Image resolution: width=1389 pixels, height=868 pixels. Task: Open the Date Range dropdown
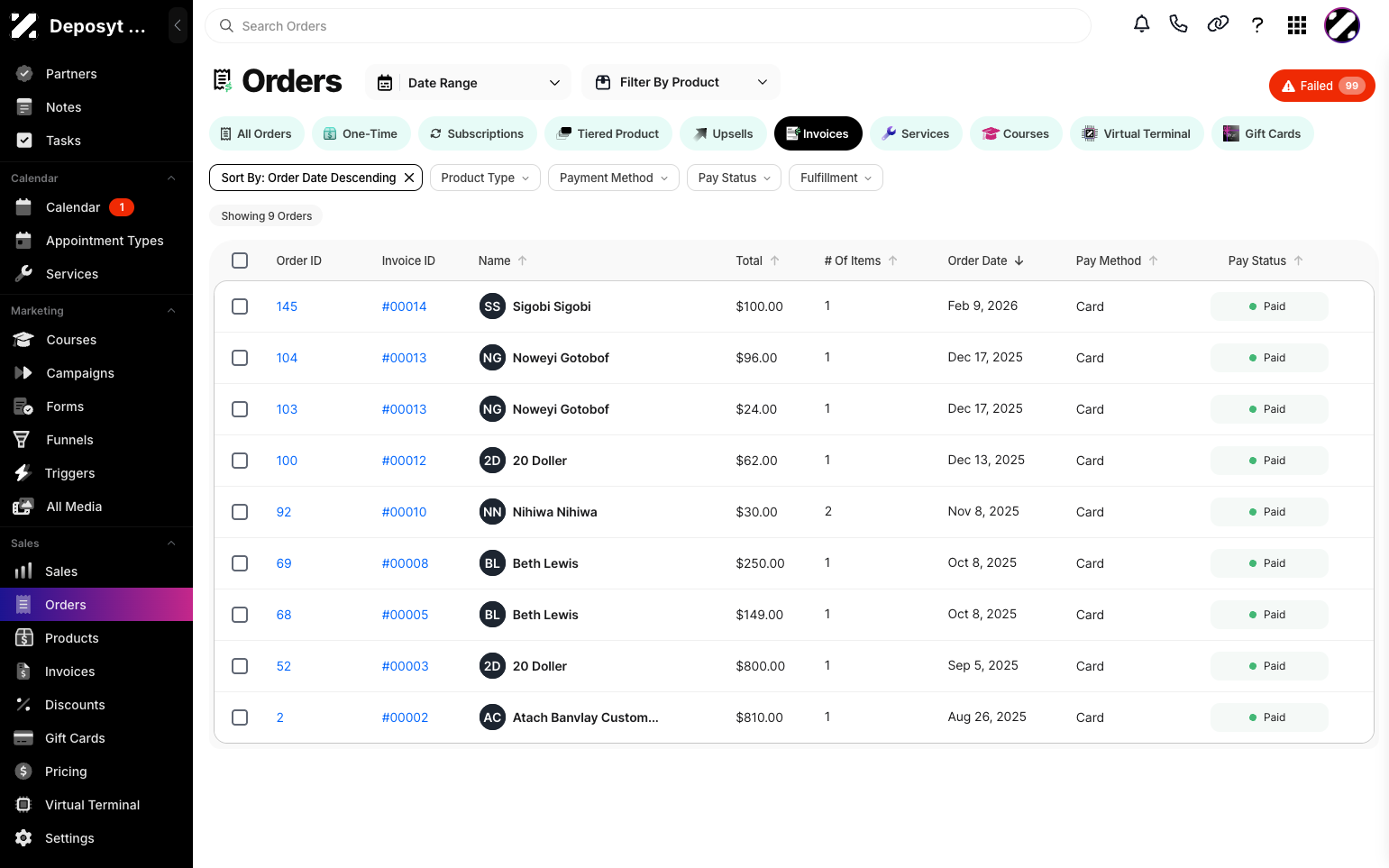tap(468, 83)
